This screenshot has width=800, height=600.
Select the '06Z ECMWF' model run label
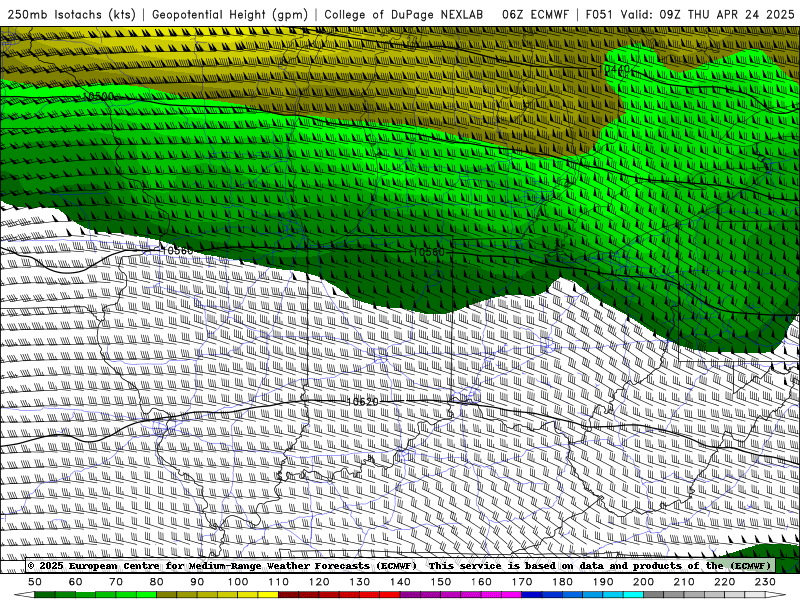click(535, 15)
